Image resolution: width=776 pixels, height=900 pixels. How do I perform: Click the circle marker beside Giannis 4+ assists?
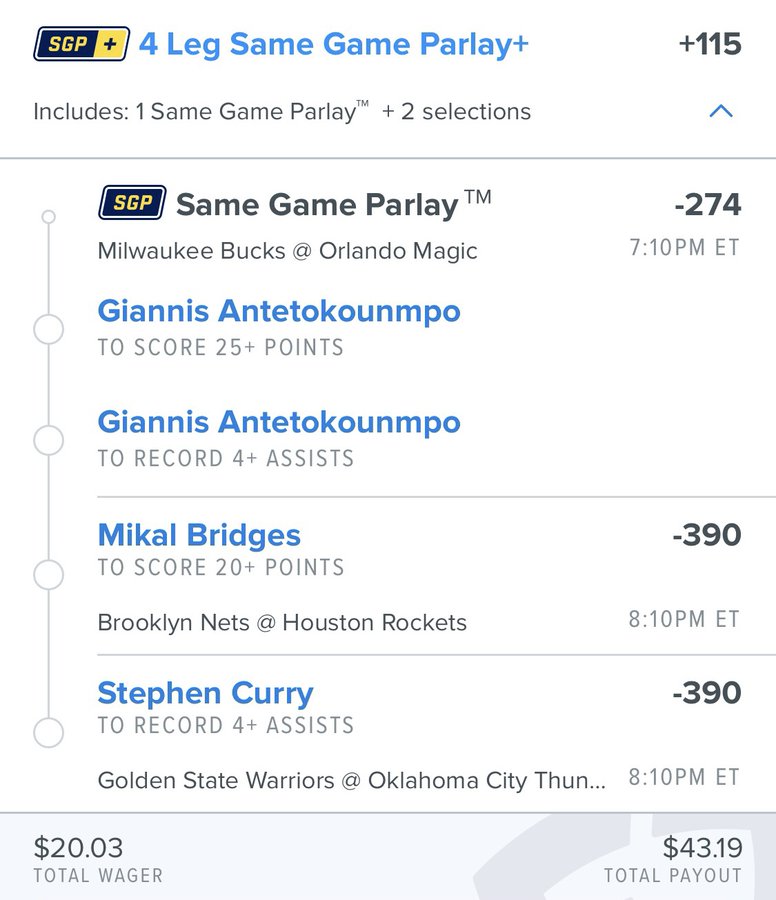point(48,440)
